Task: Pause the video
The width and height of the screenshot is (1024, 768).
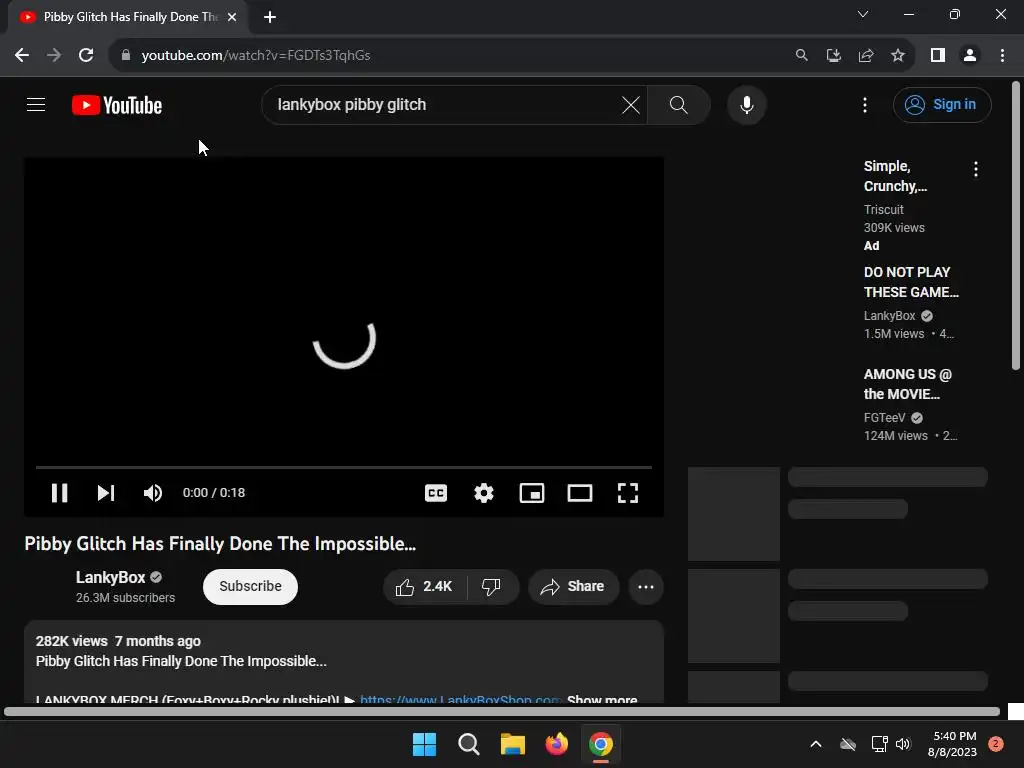Action: (59, 493)
